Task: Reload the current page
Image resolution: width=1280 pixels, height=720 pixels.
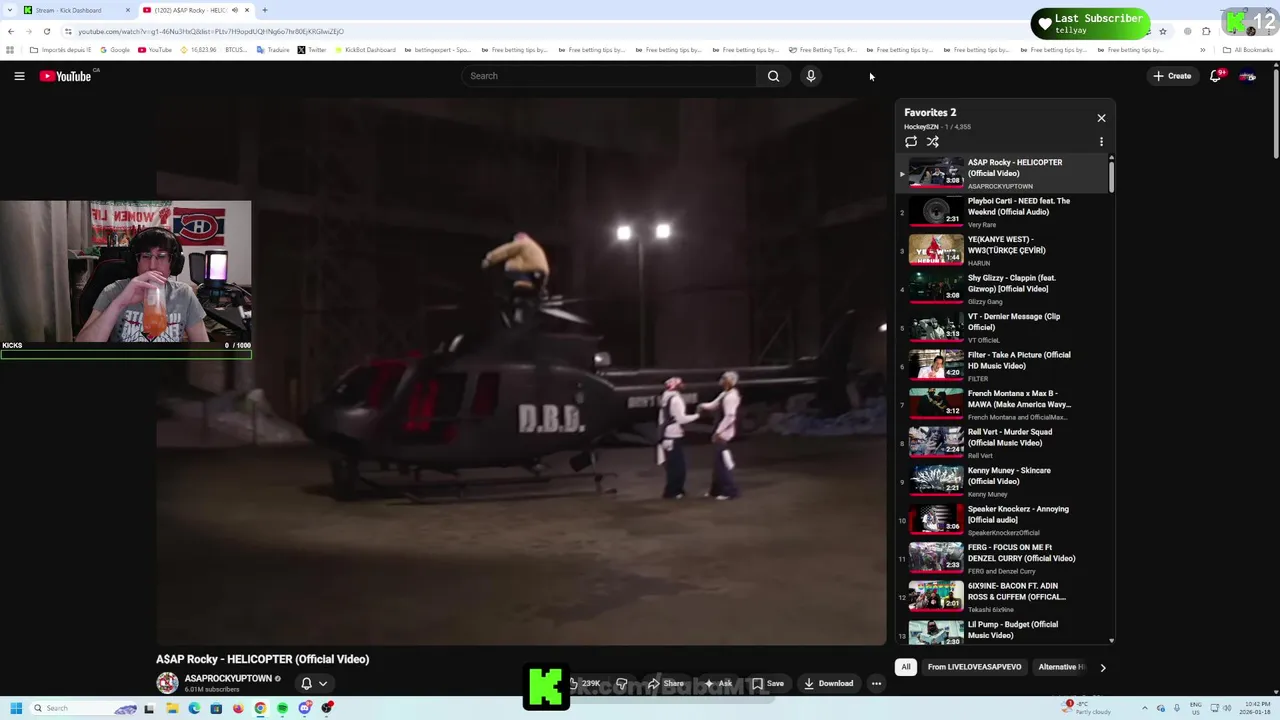Action: pyautogui.click(x=46, y=31)
